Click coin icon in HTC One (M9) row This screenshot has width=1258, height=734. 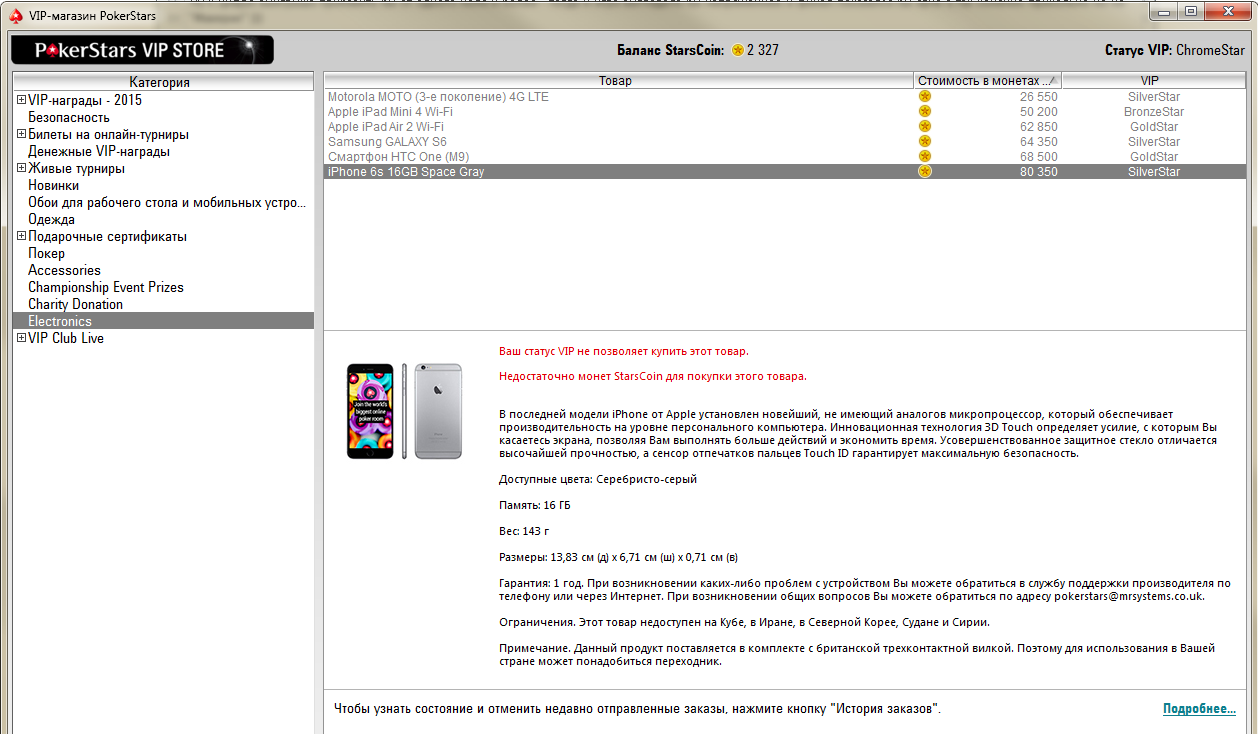point(925,157)
